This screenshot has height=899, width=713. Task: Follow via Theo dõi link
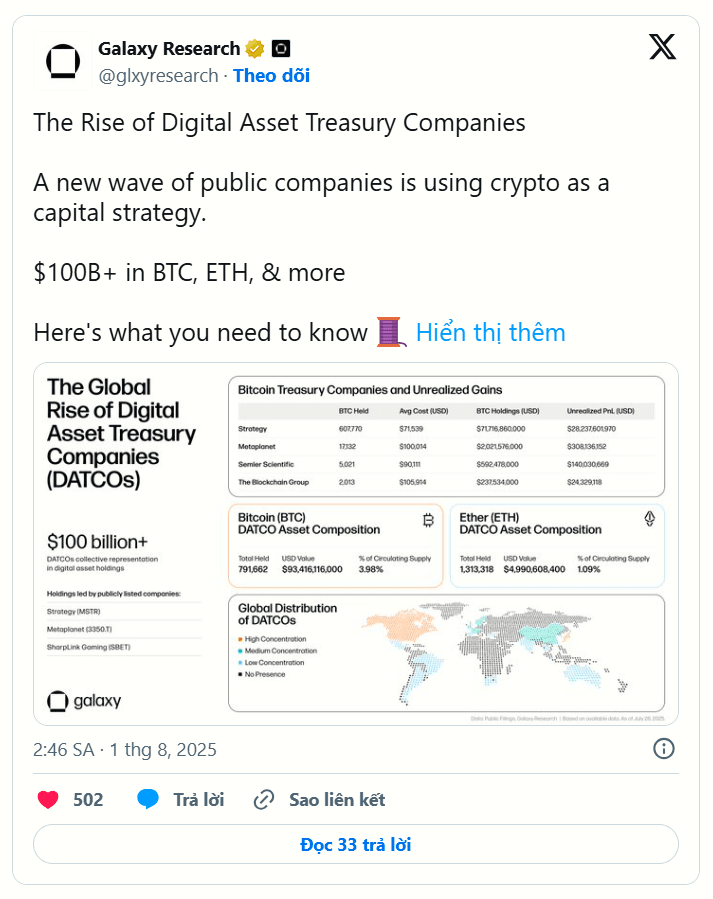271,76
